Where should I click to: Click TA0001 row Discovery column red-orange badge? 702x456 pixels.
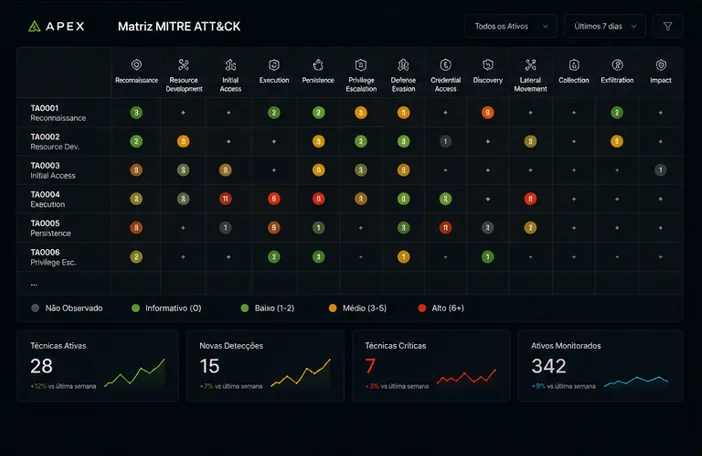point(488,112)
